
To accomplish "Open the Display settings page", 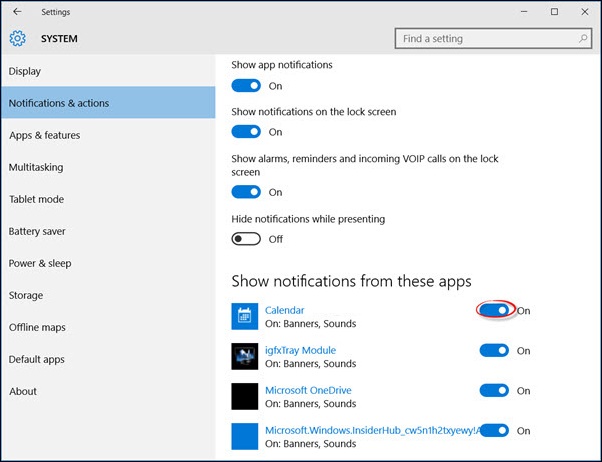I will pyautogui.click(x=108, y=71).
